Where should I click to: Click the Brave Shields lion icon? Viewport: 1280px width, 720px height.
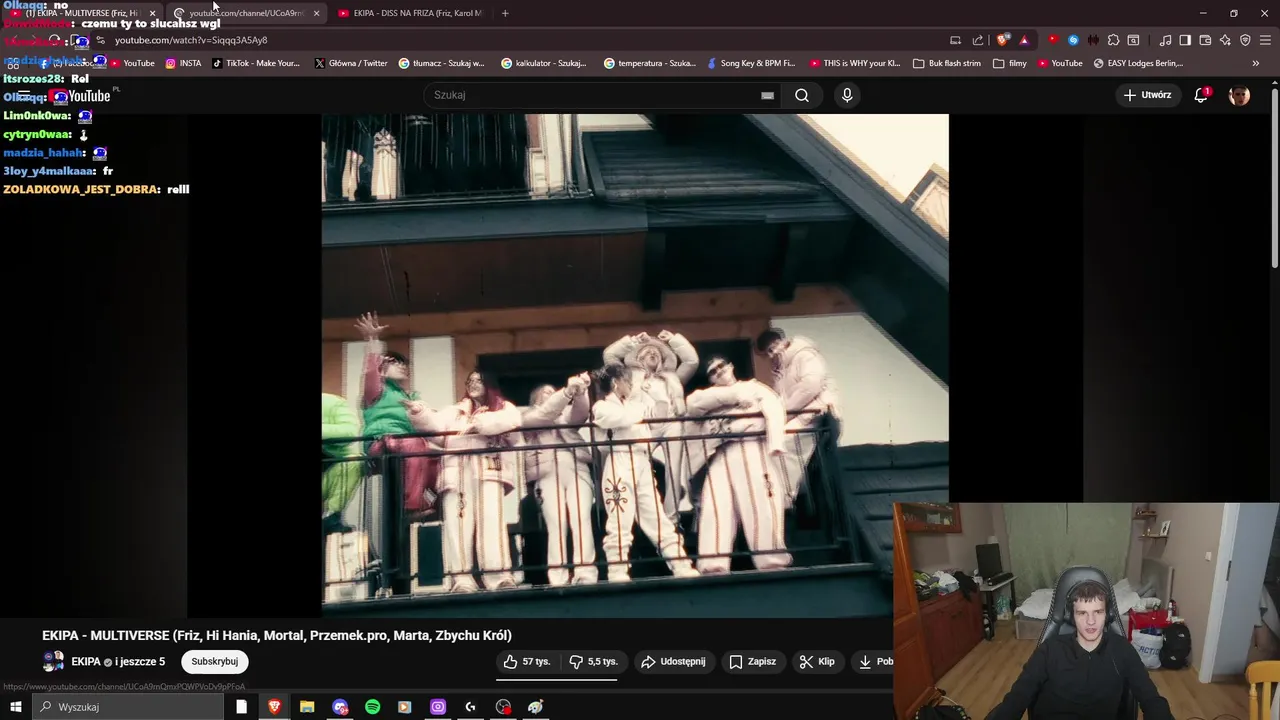coord(1003,40)
